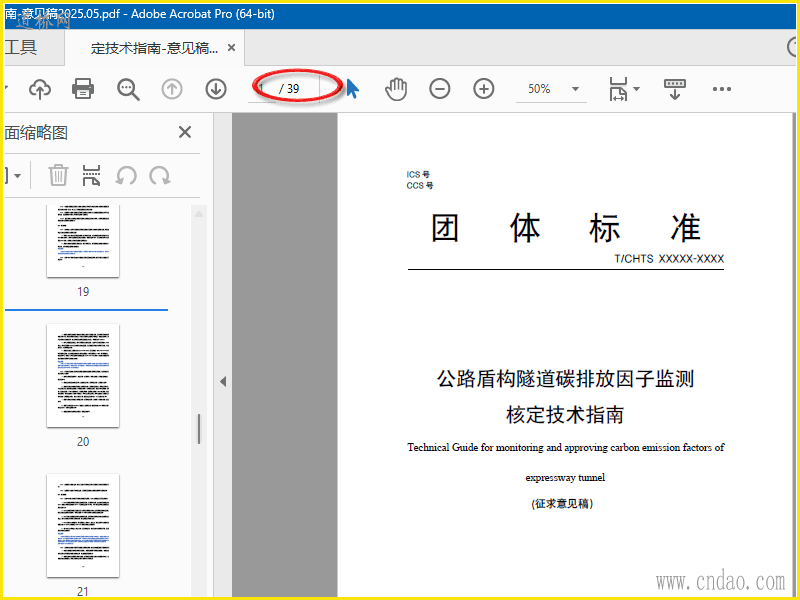The width and height of the screenshot is (800, 600).
Task: Go to next page arrow
Action: (216, 89)
